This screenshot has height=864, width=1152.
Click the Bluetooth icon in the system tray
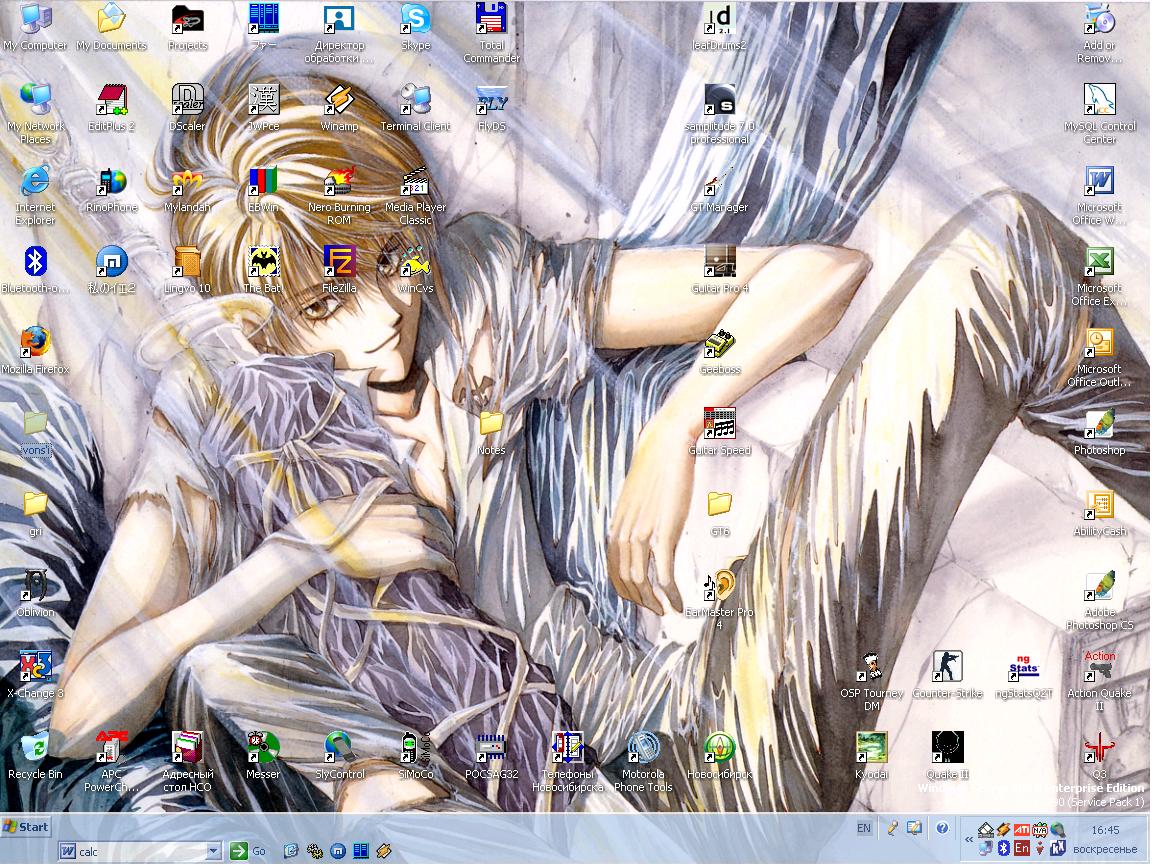(x=1003, y=849)
